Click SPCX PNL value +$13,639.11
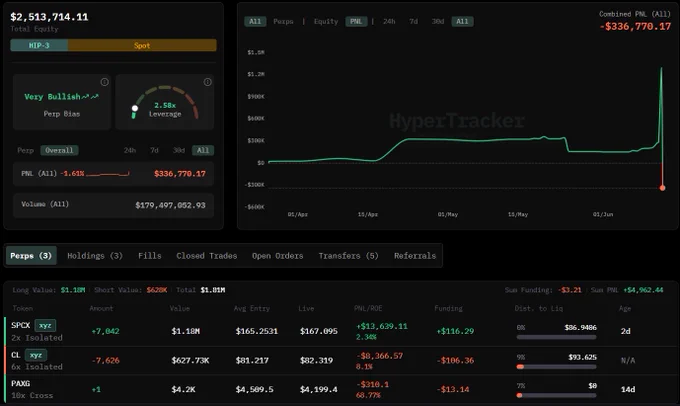This screenshot has height=406, width=680. pos(382,326)
